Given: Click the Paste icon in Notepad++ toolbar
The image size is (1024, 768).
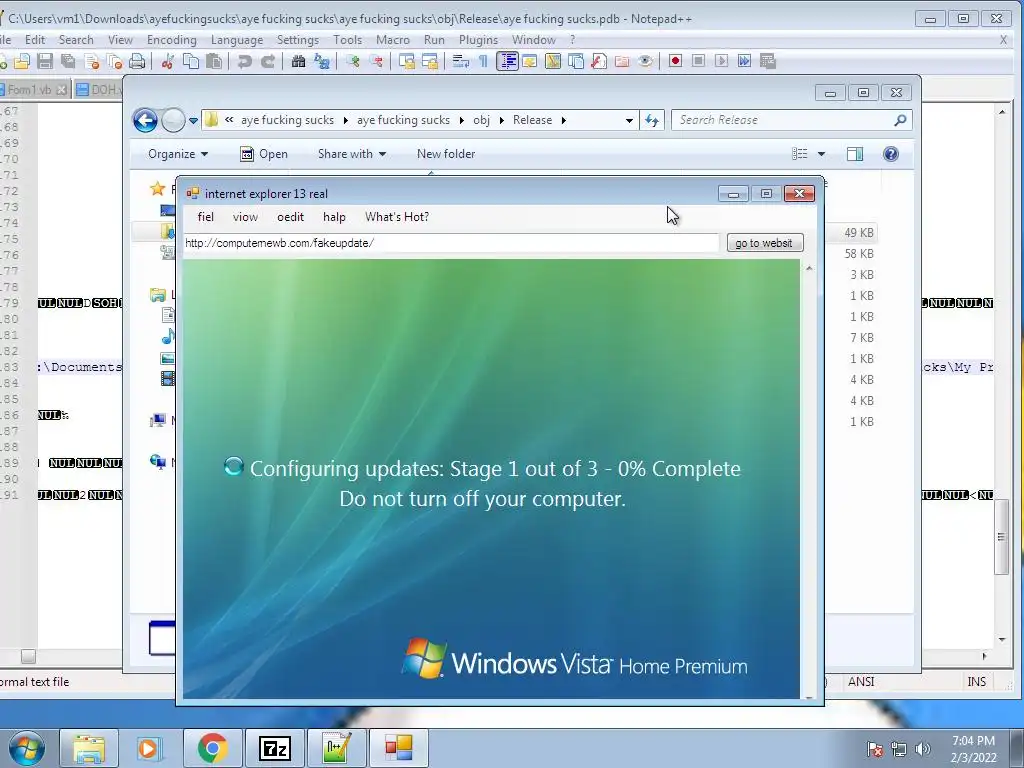Looking at the screenshot, I should pyautogui.click(x=214, y=61).
